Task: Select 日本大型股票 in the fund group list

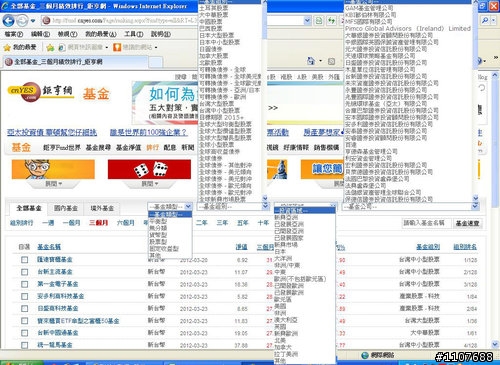Action: coord(217,35)
